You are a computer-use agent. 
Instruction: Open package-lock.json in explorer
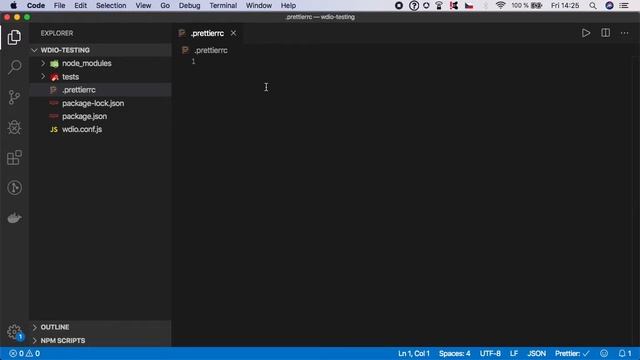click(100, 103)
